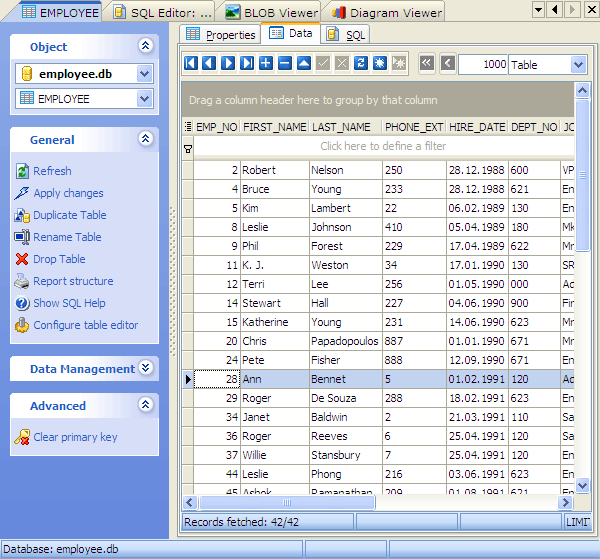Click the Report structure link
The height and width of the screenshot is (559, 600).
pyautogui.click(x=73, y=281)
